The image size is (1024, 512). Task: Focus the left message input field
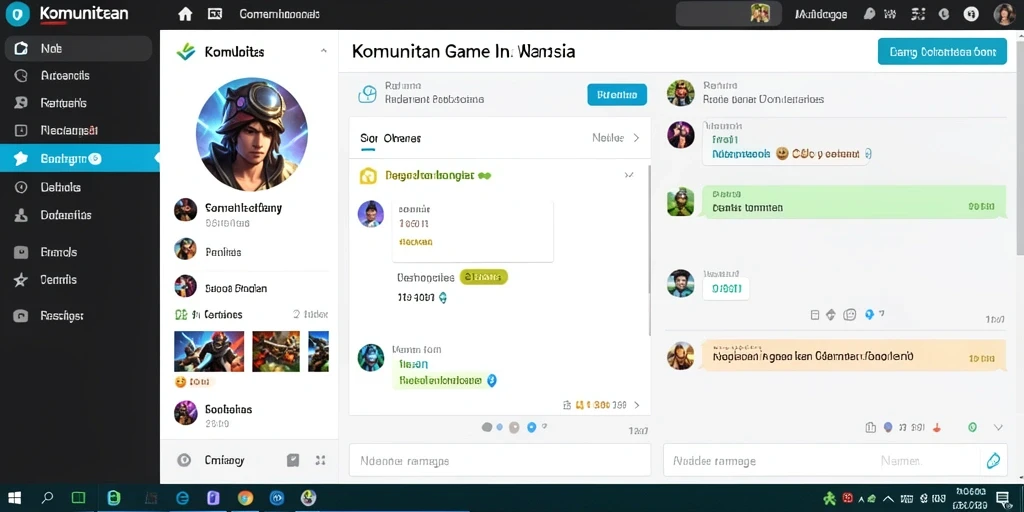[x=500, y=460]
